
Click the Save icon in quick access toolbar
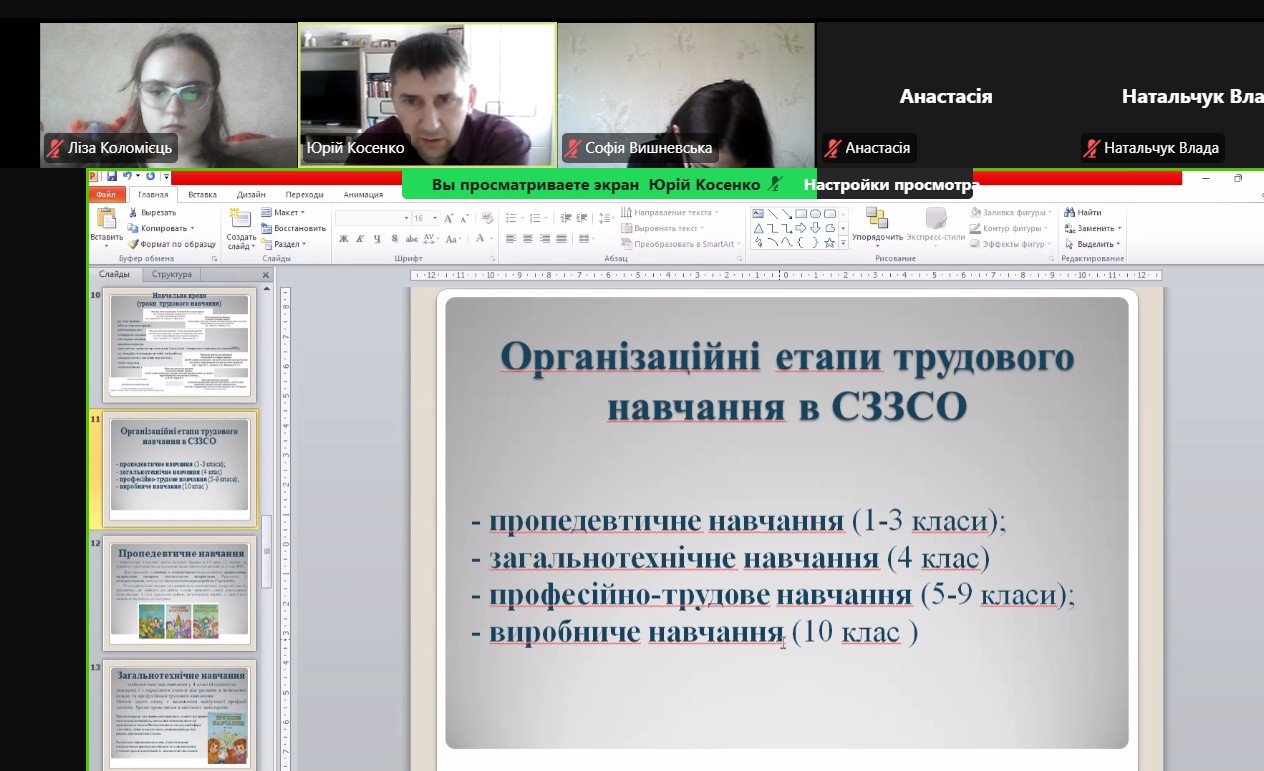coord(112,177)
